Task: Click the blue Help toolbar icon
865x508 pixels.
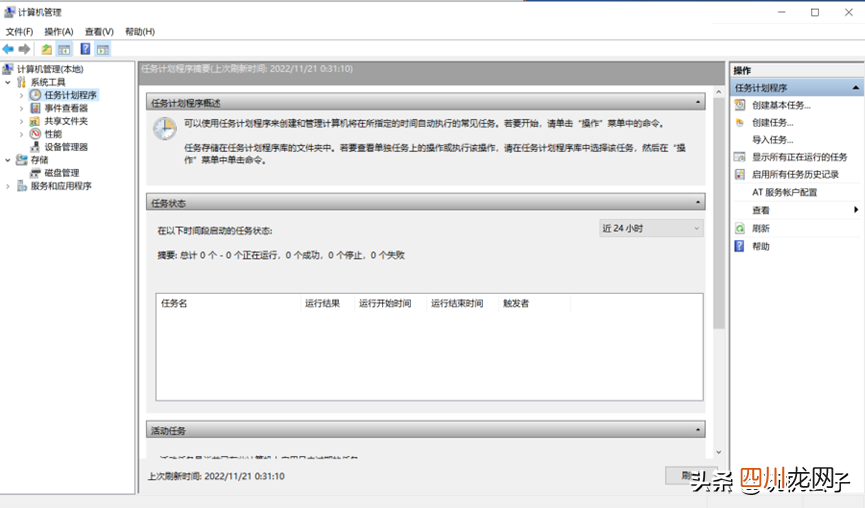Action: [x=85, y=49]
